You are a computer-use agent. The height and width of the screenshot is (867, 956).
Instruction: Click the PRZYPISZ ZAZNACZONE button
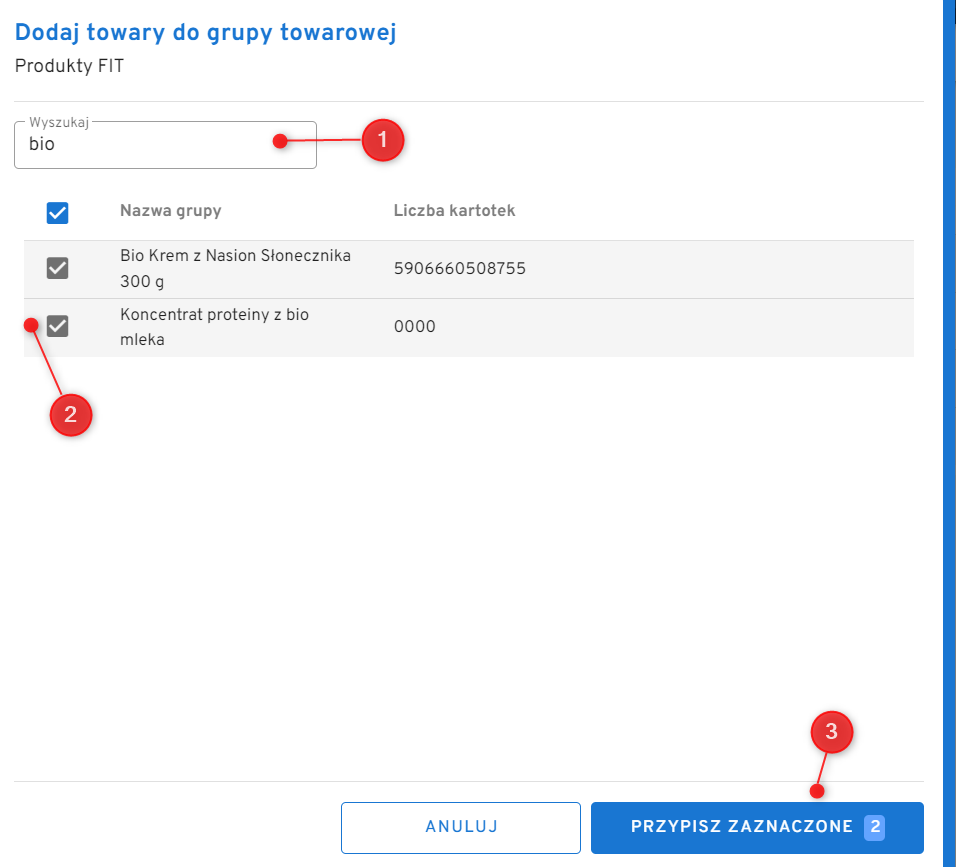[740, 827]
